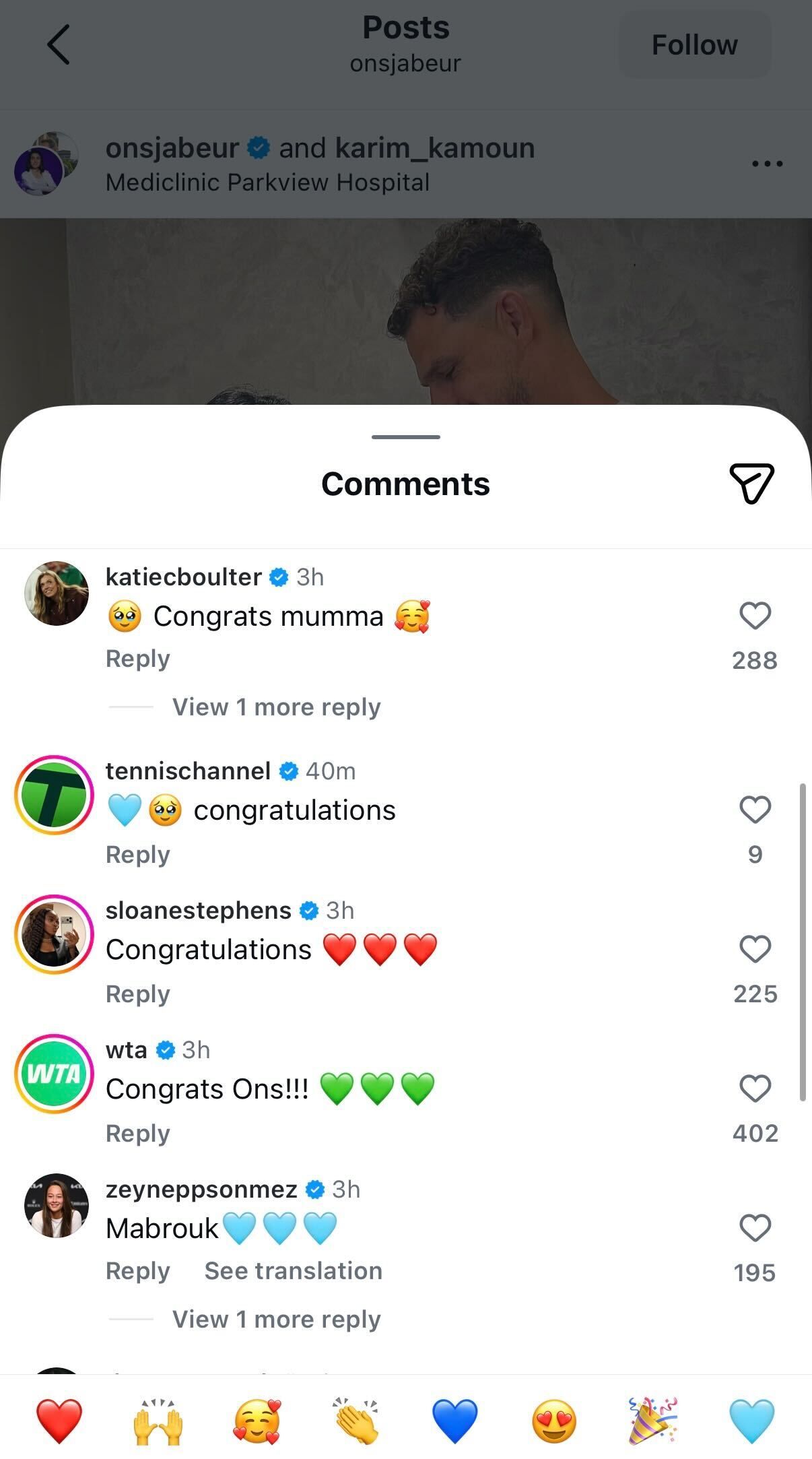Like katiecboulter's comment with the heart

pos(755,615)
